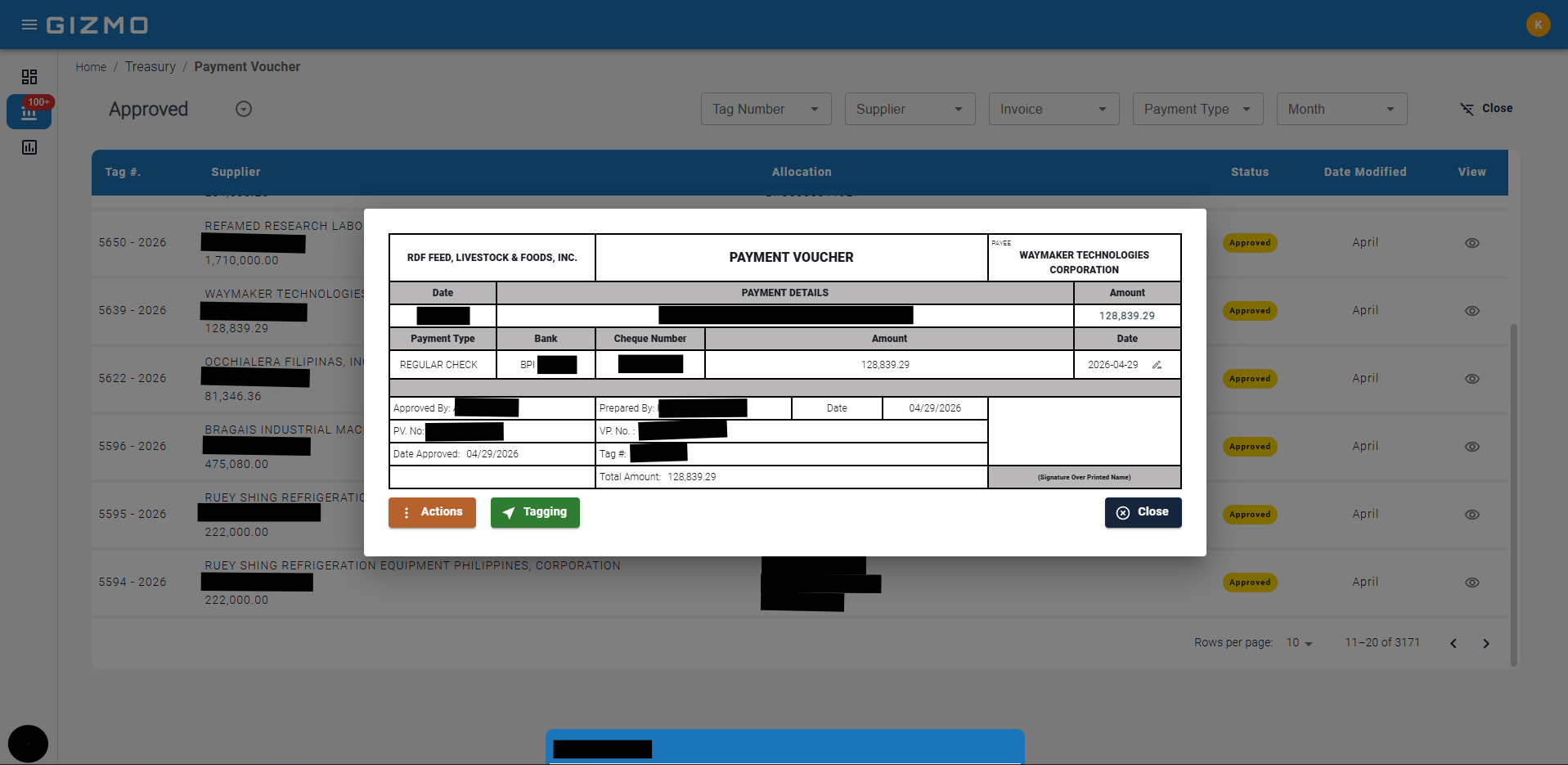Image resolution: width=1568 pixels, height=765 pixels.
Task: Close the payment voucher dialog
Action: (1143, 512)
